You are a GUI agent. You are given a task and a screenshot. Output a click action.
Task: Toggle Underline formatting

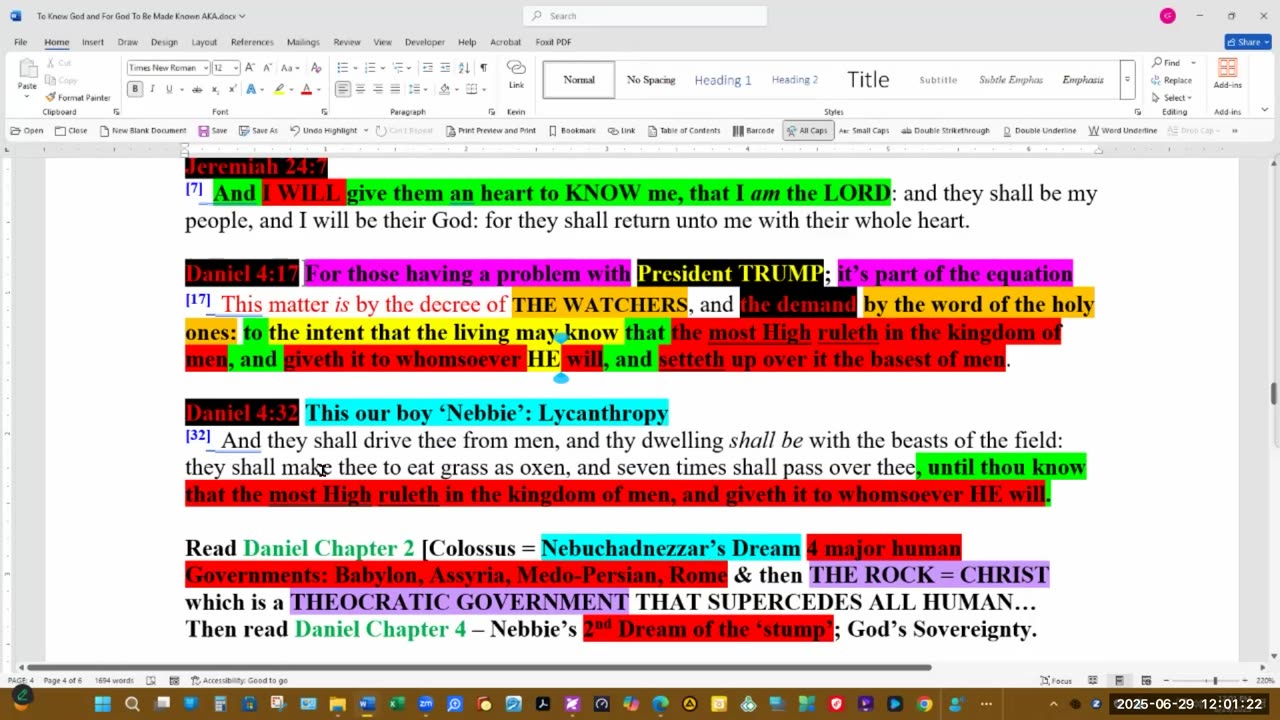[x=168, y=89]
